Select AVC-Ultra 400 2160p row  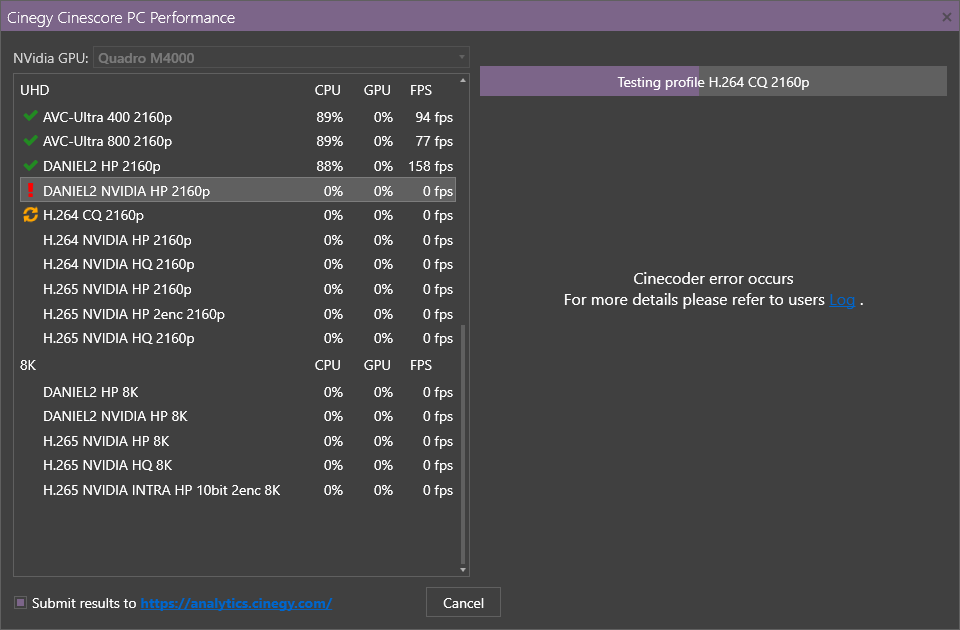point(238,116)
